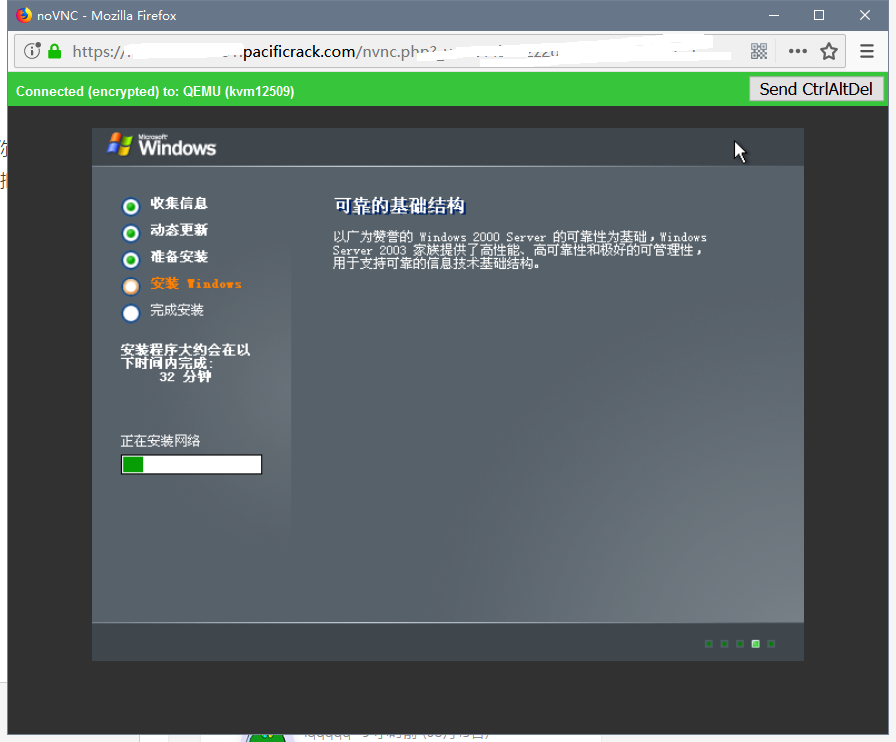Click the Send CtrlAltDel button

pos(816,89)
